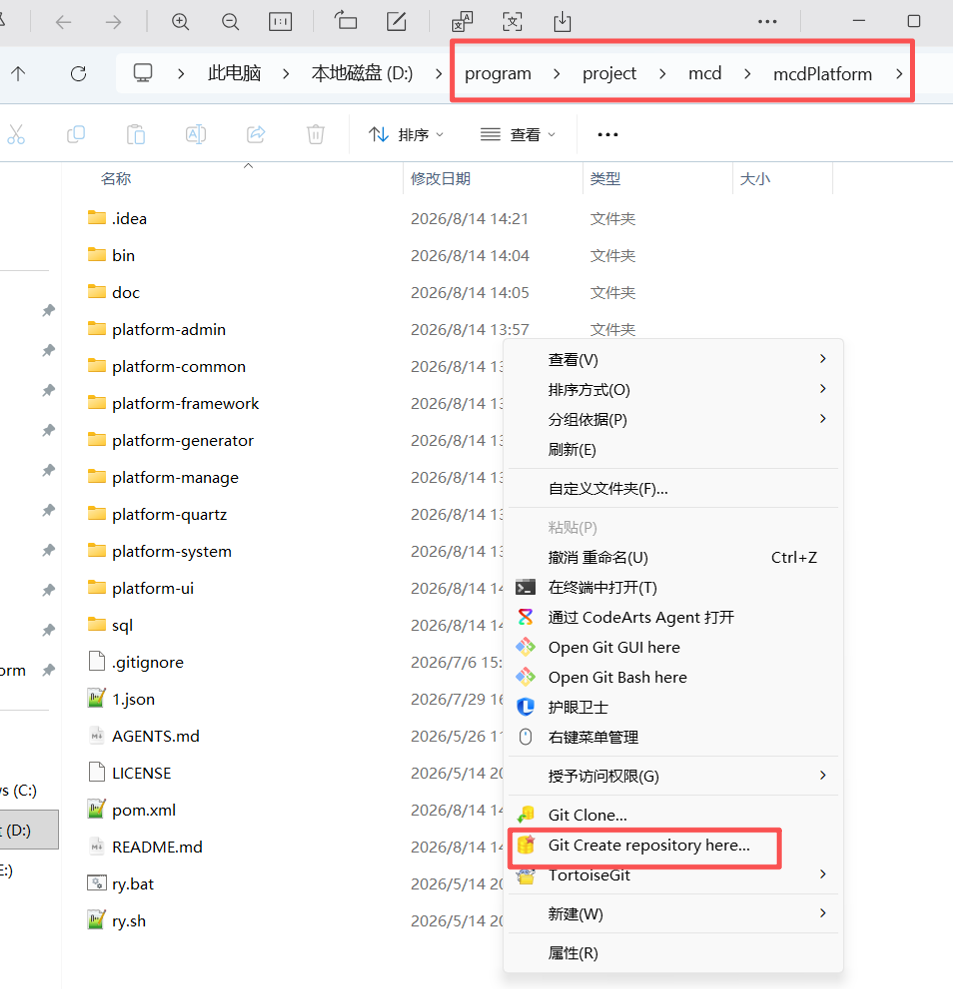
Task: Open the 查看 view dropdown
Action: coord(518,134)
